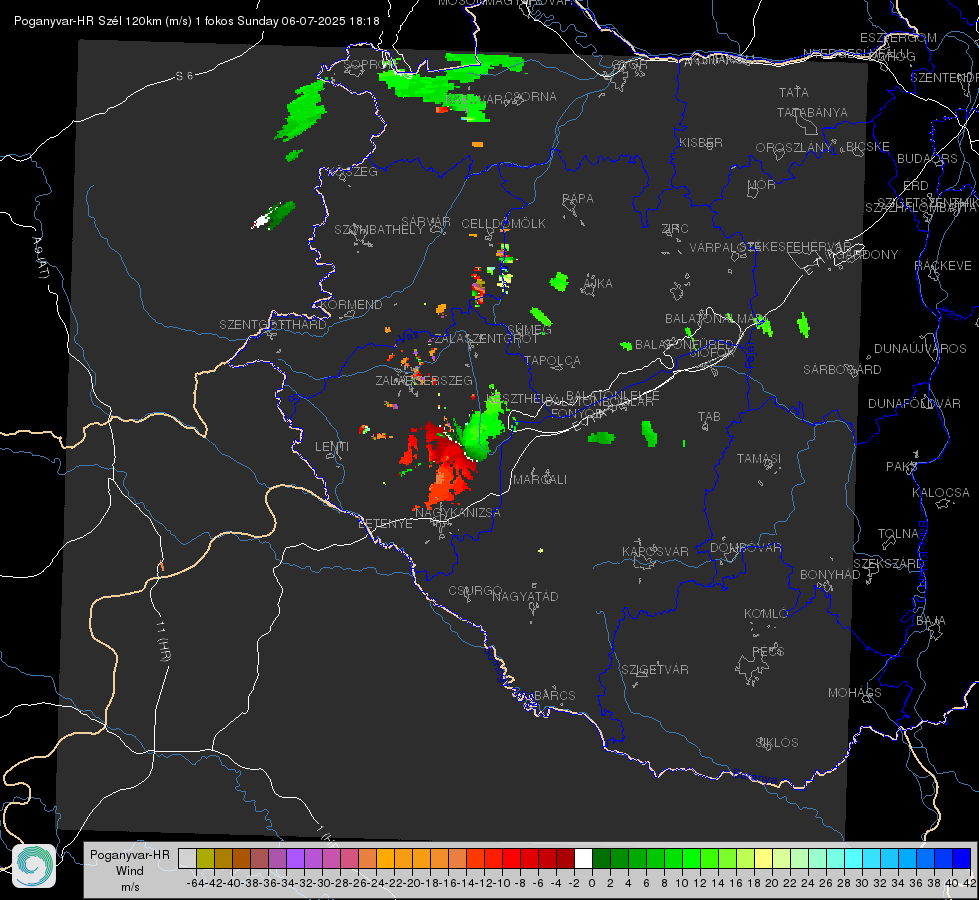This screenshot has width=979, height=900.
Task: Select the KORMEND town label
Action: click(x=352, y=305)
